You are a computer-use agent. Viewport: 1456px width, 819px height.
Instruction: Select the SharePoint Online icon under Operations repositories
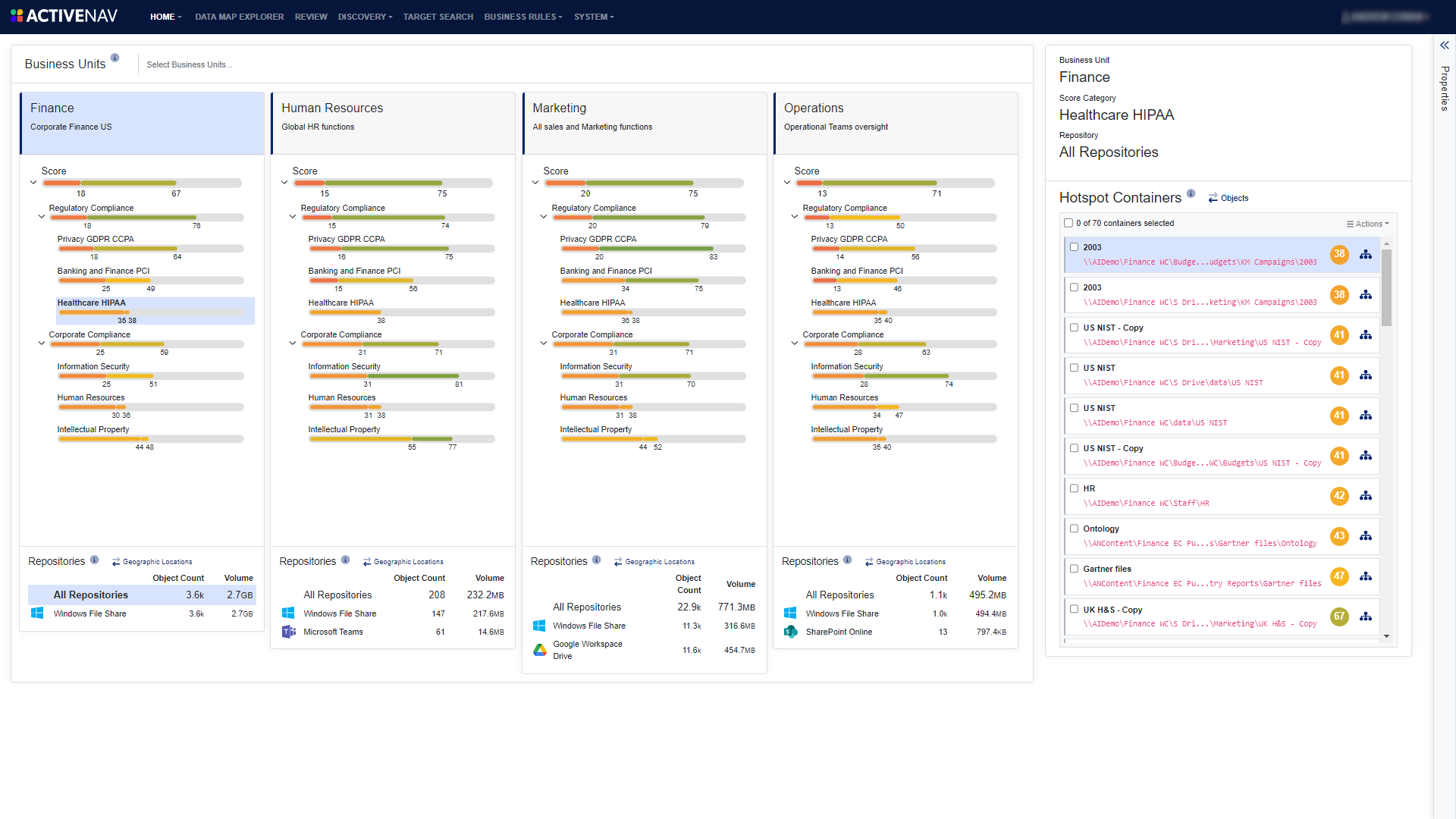790,632
